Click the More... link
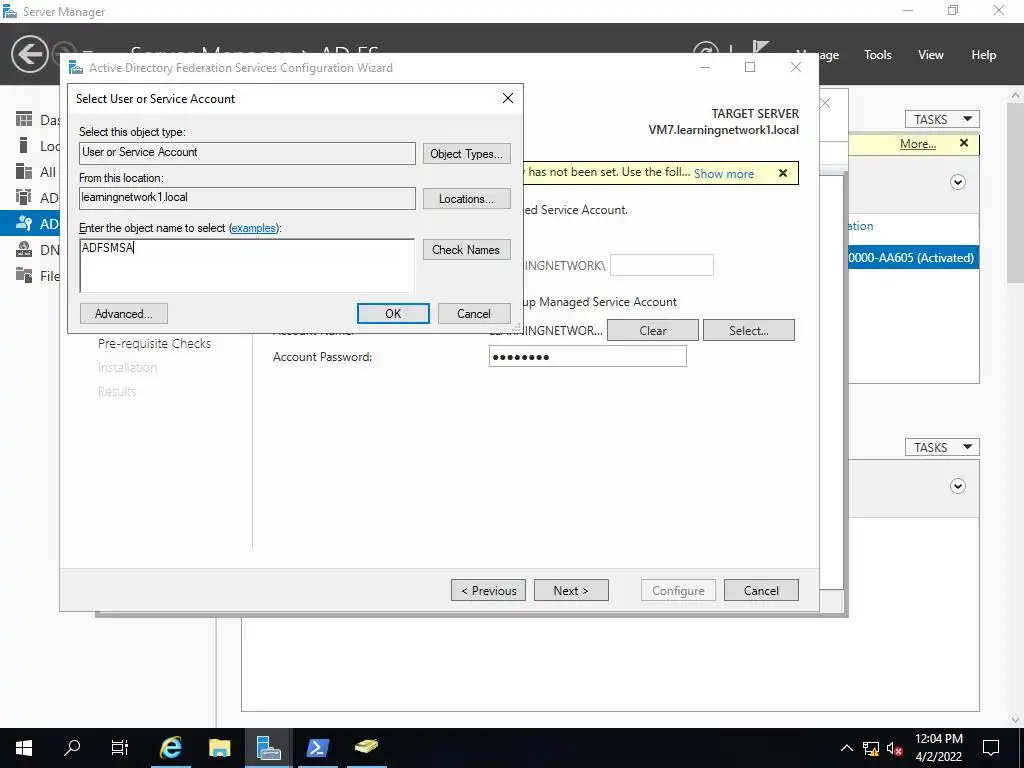1024x768 pixels. tap(918, 144)
